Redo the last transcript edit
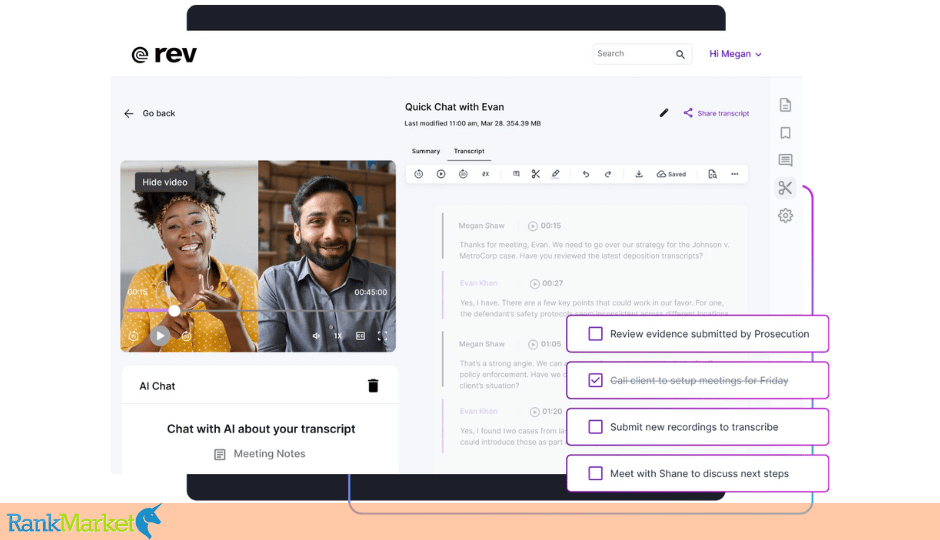Screen dimensions: 940x540 coord(608,174)
